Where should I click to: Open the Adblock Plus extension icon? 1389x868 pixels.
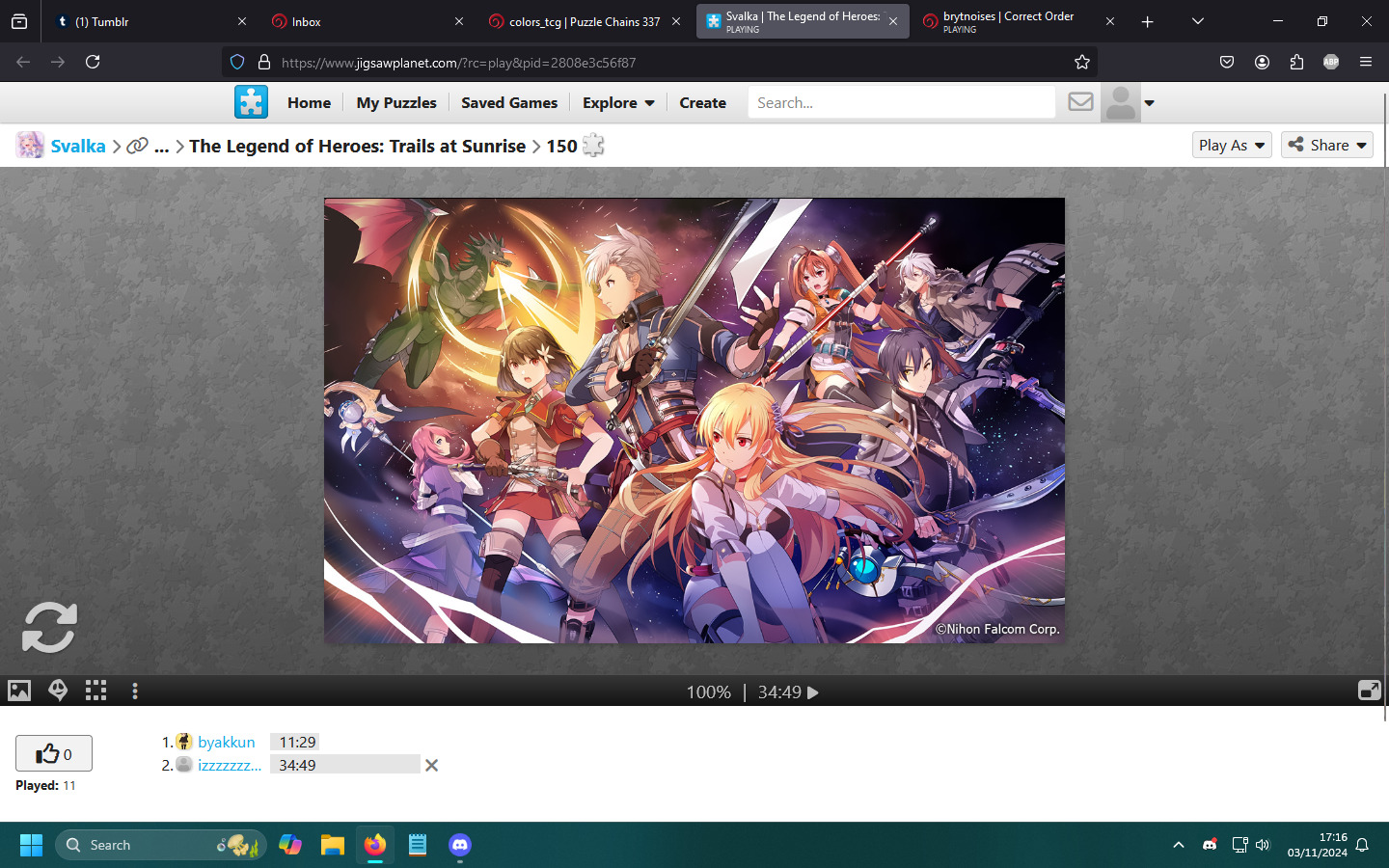pos(1331,62)
